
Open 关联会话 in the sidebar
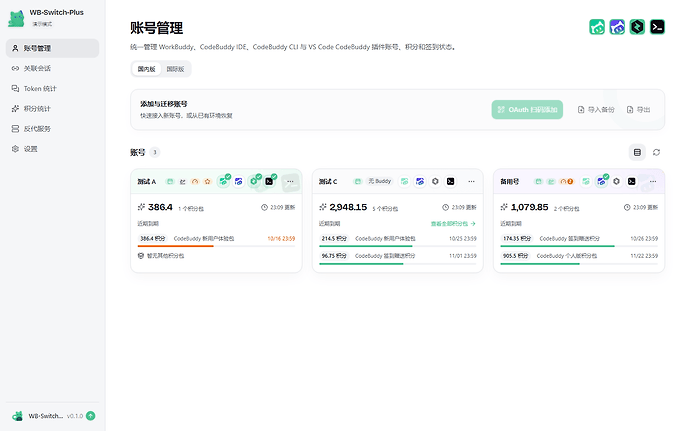pyautogui.click(x=52, y=68)
